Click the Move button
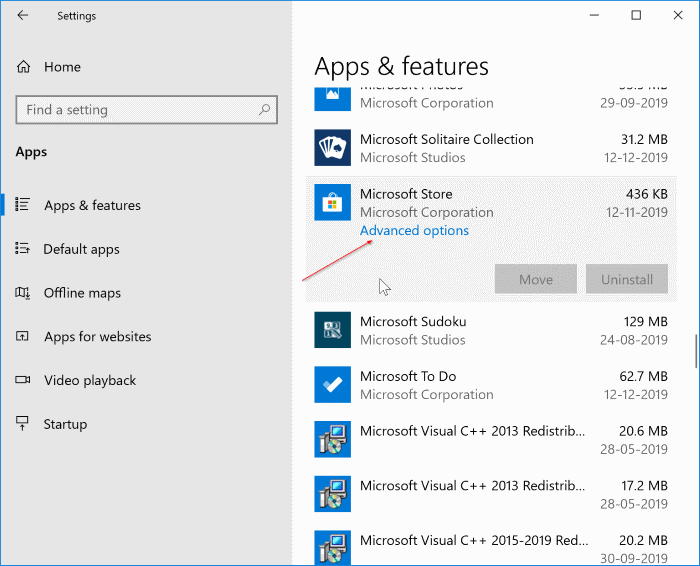700x566 pixels. (x=536, y=279)
